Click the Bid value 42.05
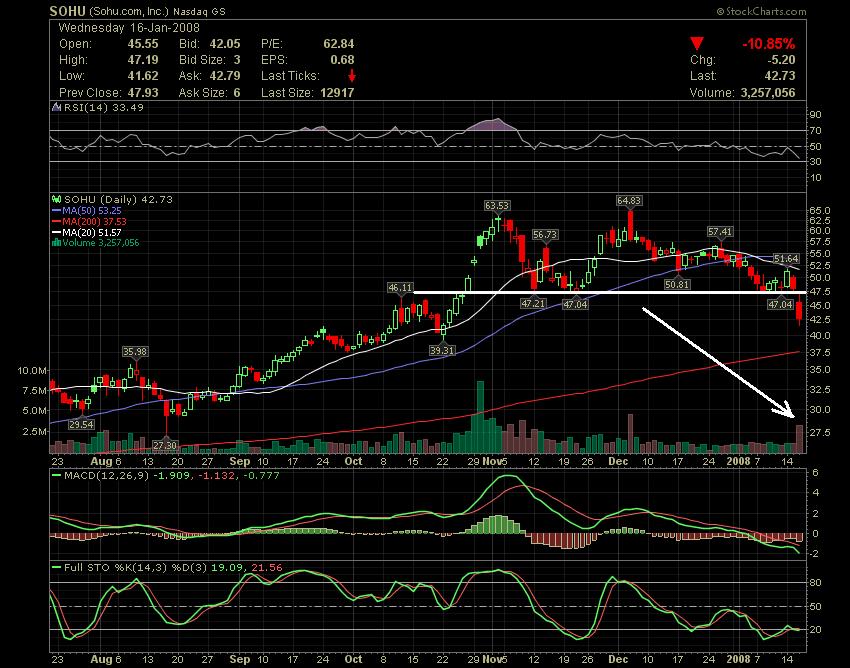 224,44
